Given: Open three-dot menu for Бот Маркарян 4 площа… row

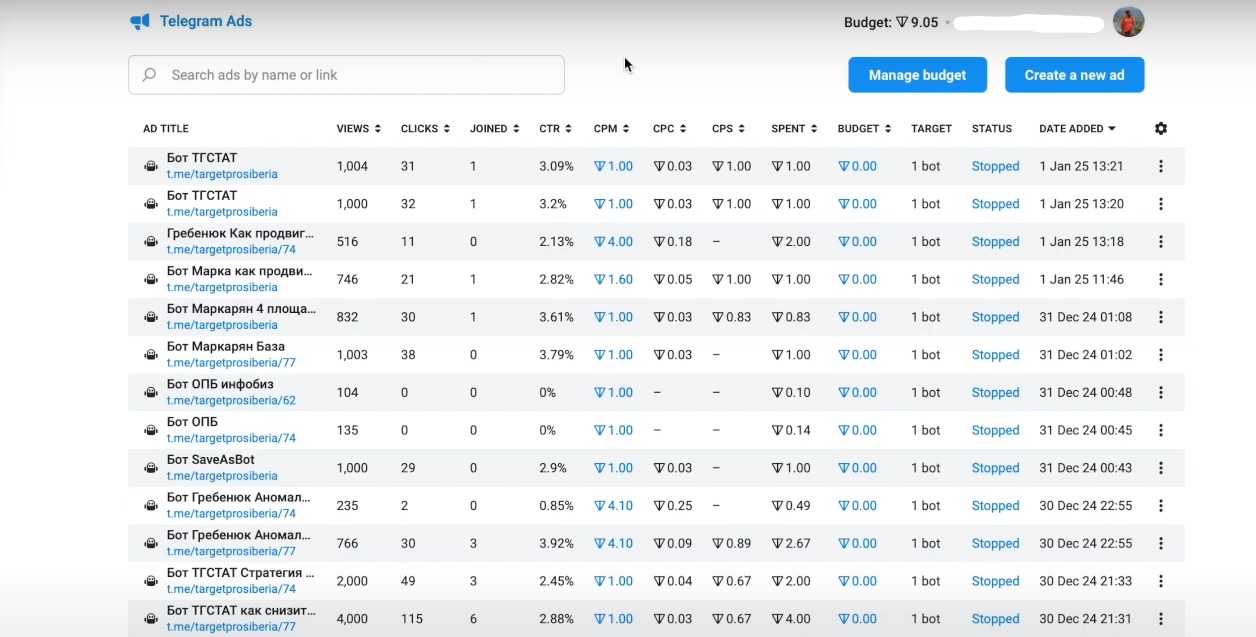Looking at the screenshot, I should point(1161,317).
